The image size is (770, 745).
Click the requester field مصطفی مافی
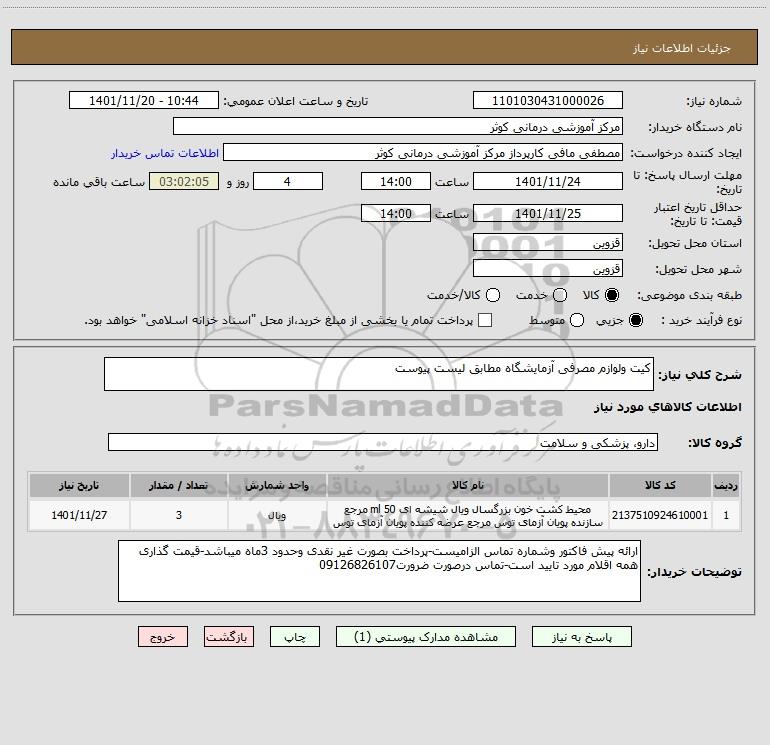point(423,153)
